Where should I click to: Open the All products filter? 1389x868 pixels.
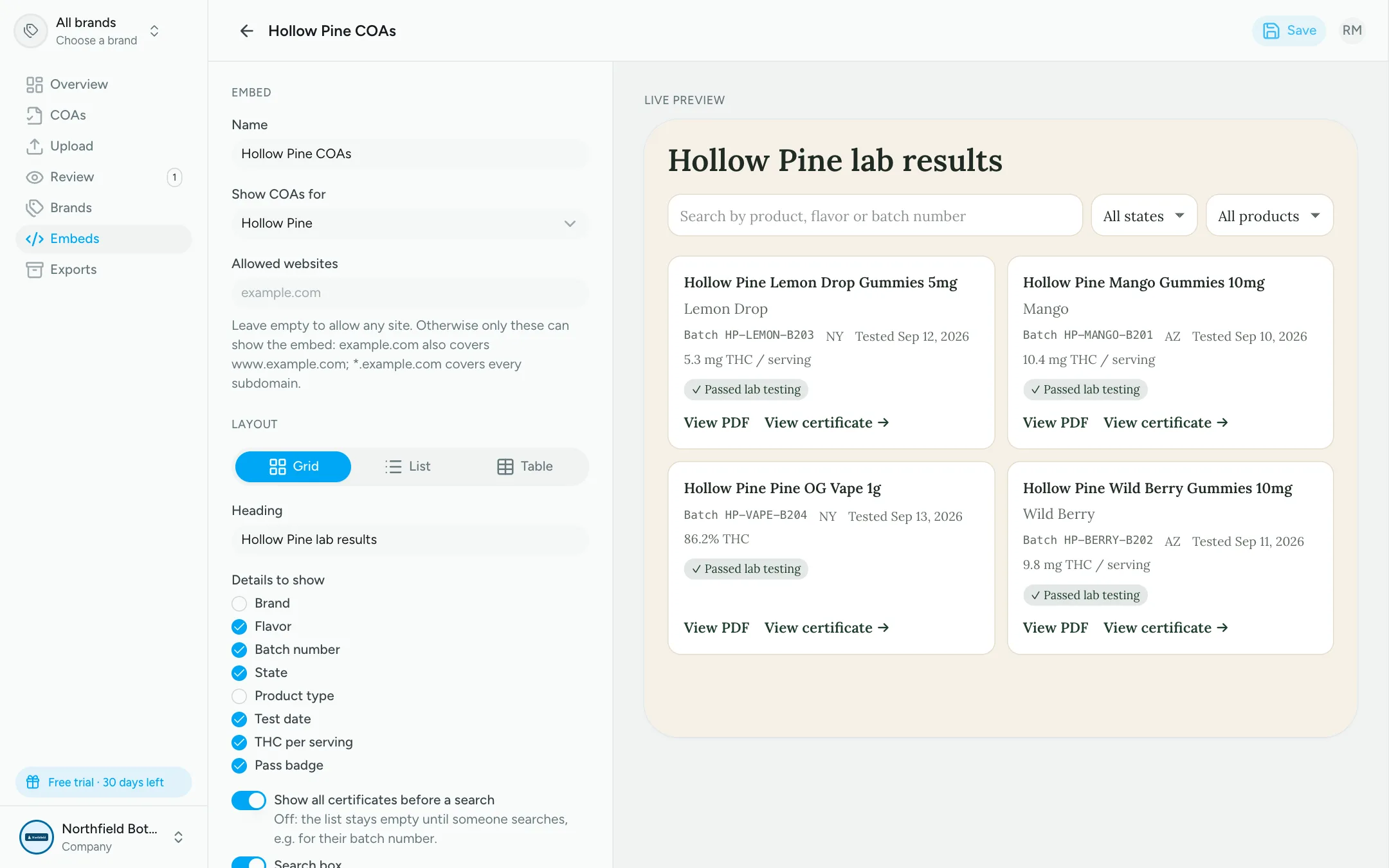pos(1269,215)
